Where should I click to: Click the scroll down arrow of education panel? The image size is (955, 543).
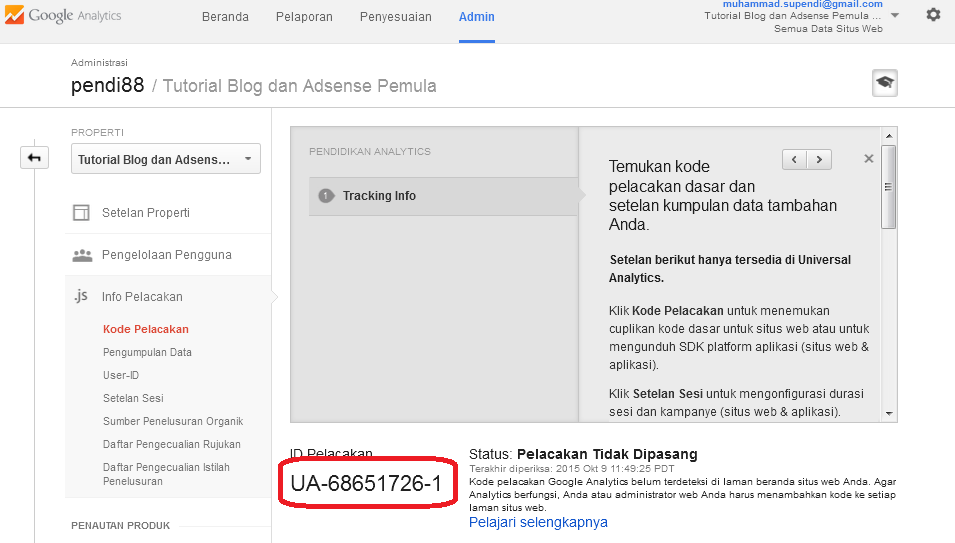pyautogui.click(x=889, y=413)
